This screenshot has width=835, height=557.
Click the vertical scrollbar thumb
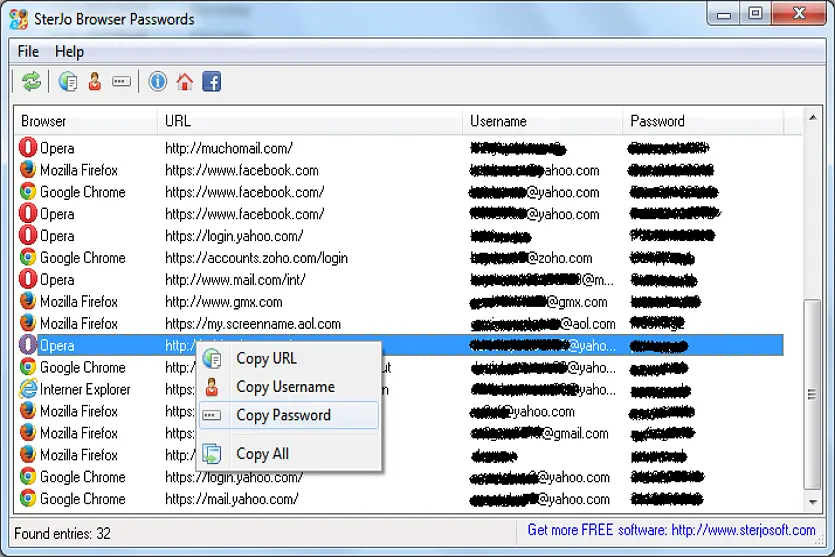click(813, 394)
